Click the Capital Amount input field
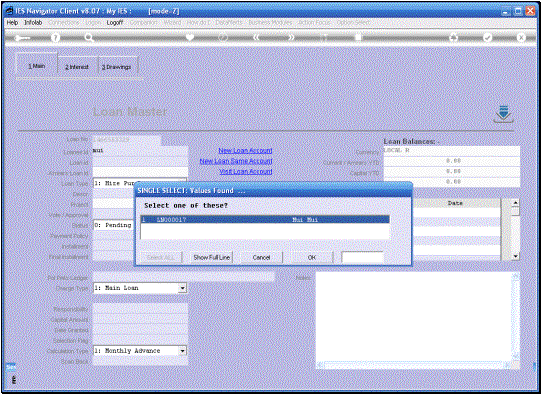Image resolution: width=541 pixels, height=394 pixels. point(140,319)
